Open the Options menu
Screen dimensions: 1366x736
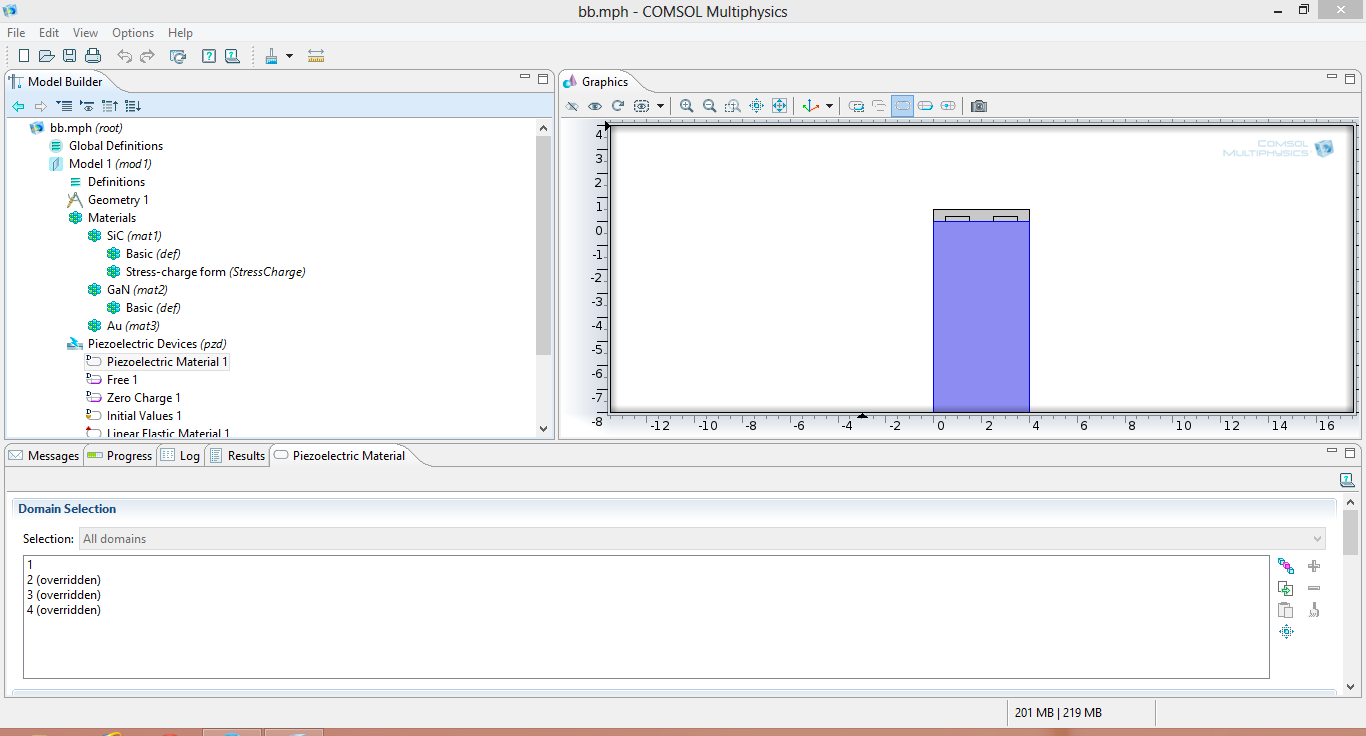point(133,33)
